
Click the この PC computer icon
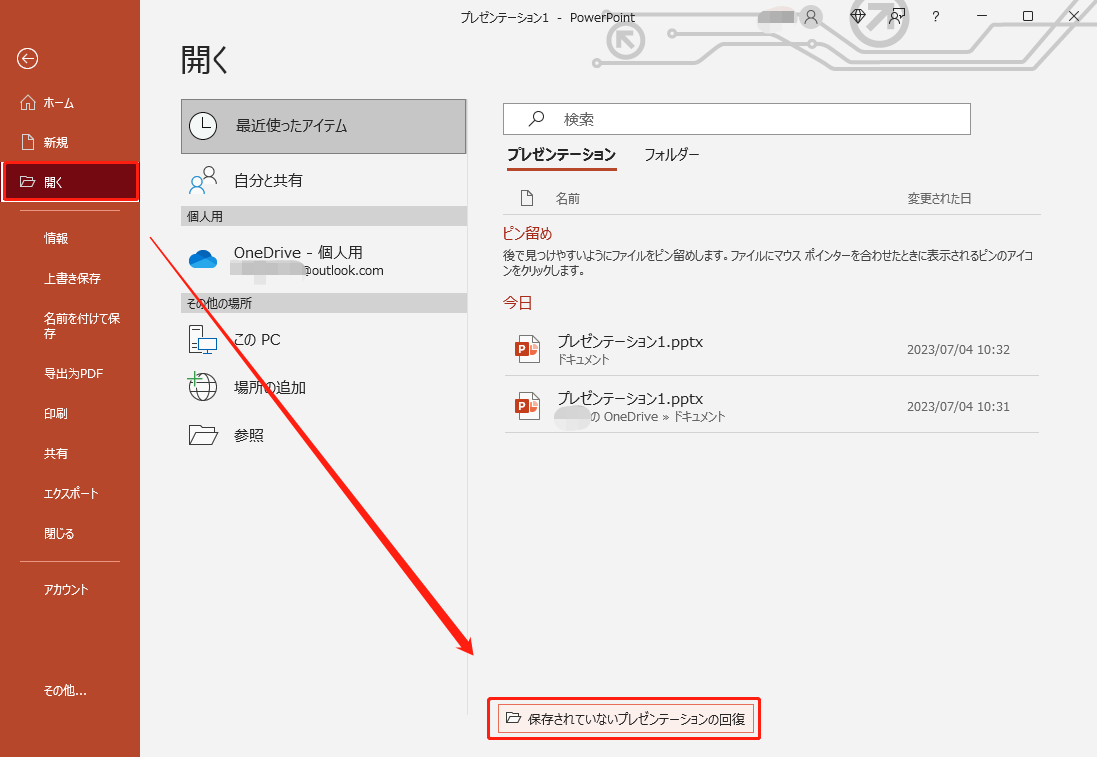tap(203, 339)
